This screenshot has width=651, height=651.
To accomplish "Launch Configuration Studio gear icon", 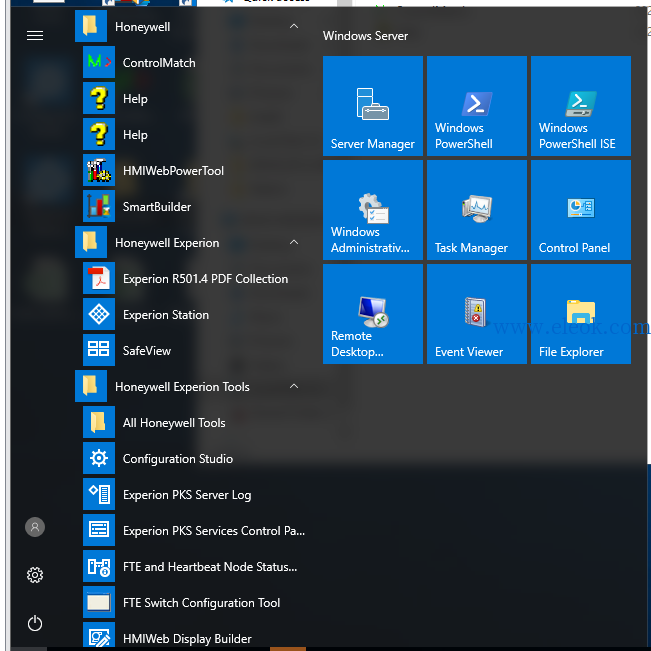I will pos(99,458).
